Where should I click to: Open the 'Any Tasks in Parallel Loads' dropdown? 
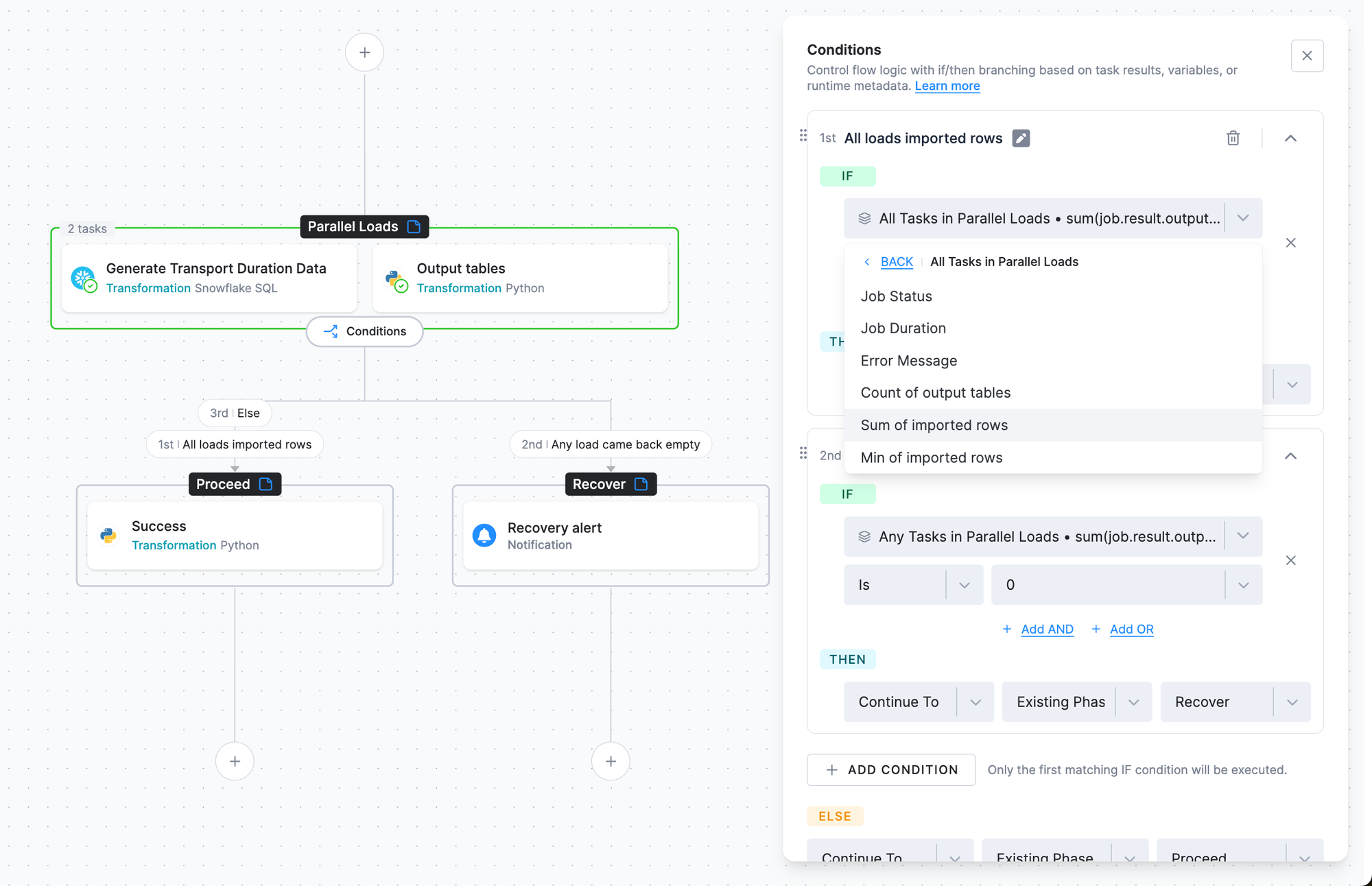(1053, 536)
